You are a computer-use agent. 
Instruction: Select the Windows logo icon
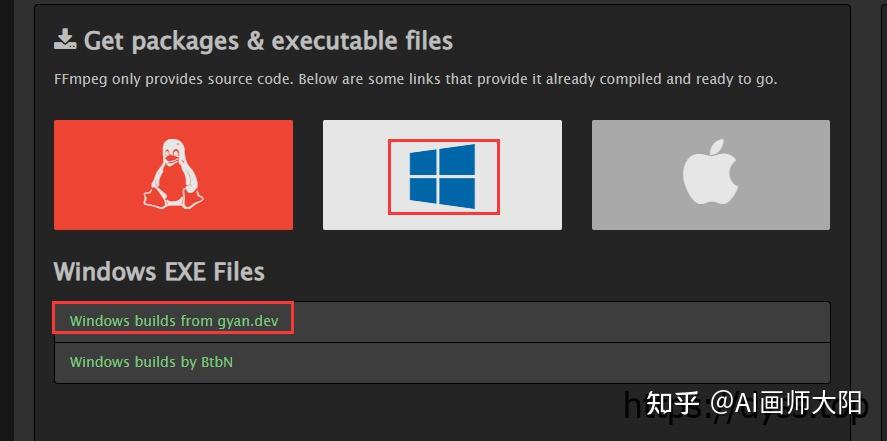442,177
